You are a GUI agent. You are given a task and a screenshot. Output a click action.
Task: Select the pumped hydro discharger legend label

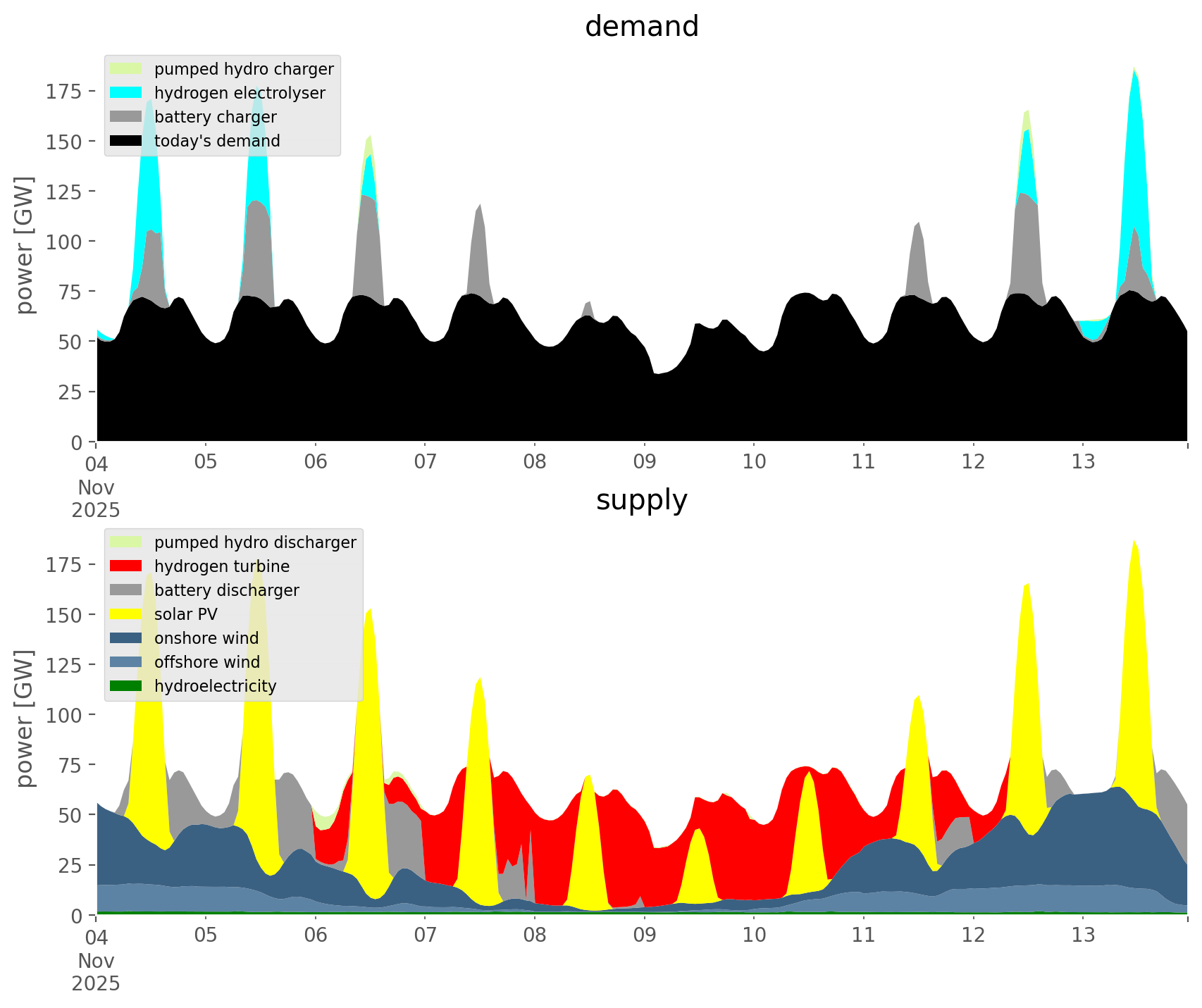point(255,542)
